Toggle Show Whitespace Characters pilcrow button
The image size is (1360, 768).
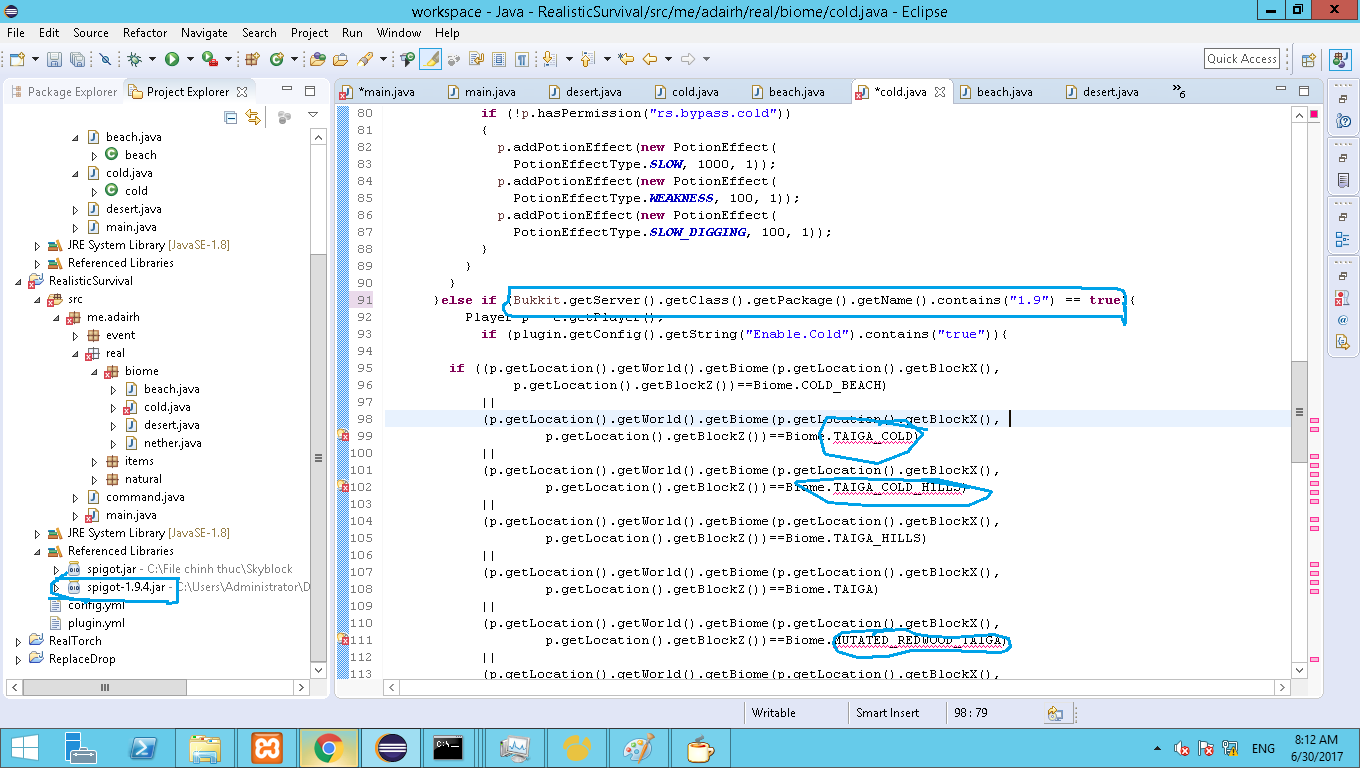521,60
